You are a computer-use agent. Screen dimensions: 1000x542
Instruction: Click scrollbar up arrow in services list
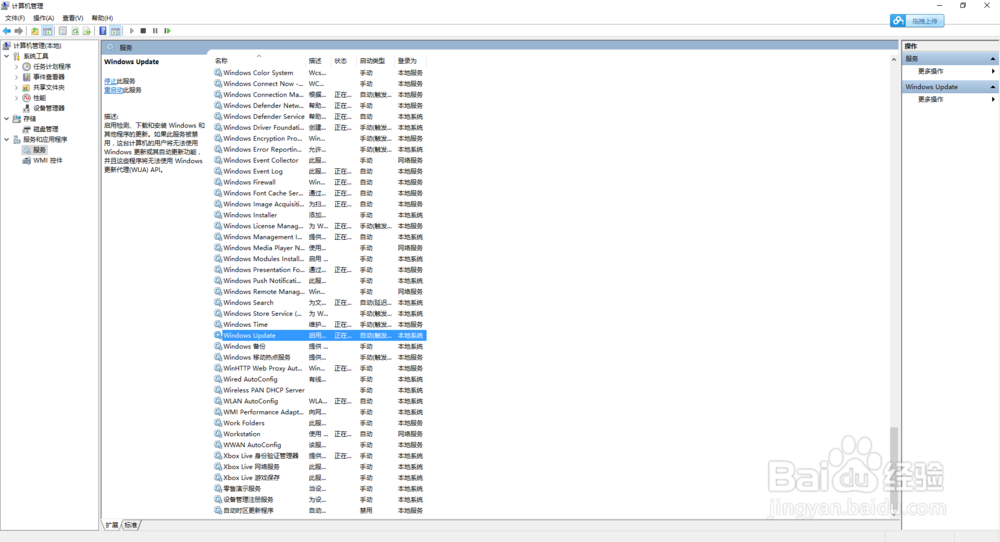(893, 59)
